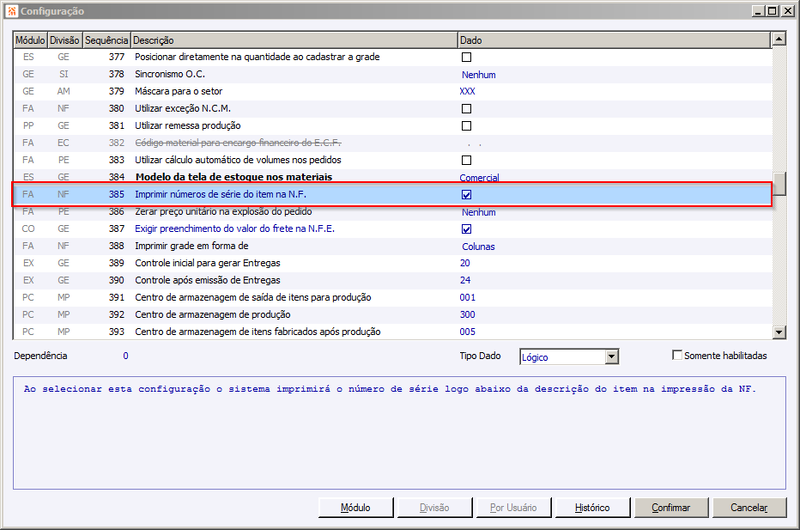Screen dimensions: 800x530
Task: Click the Dado column header
Action: click(x=614, y=40)
